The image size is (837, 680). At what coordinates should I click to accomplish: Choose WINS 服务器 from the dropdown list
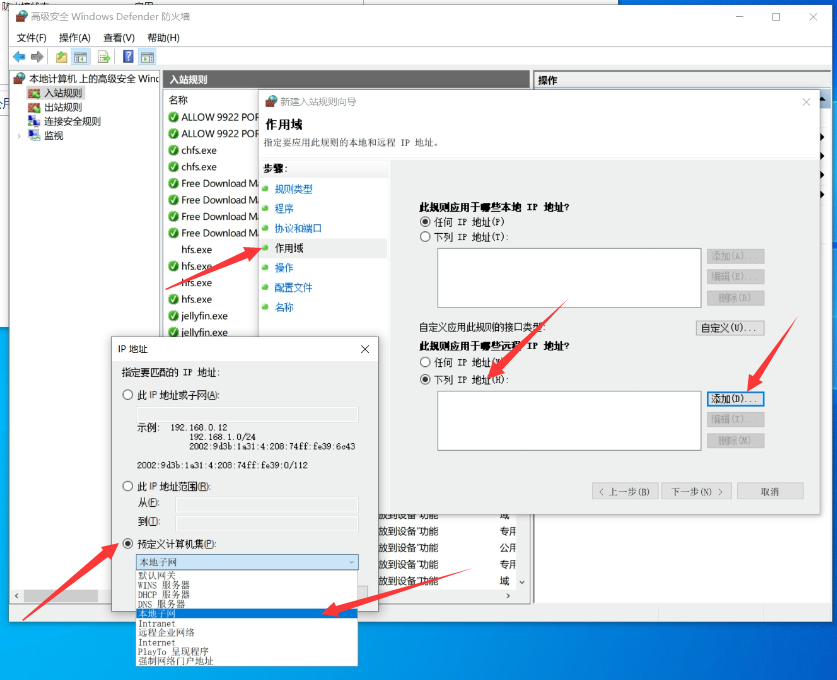(x=247, y=585)
